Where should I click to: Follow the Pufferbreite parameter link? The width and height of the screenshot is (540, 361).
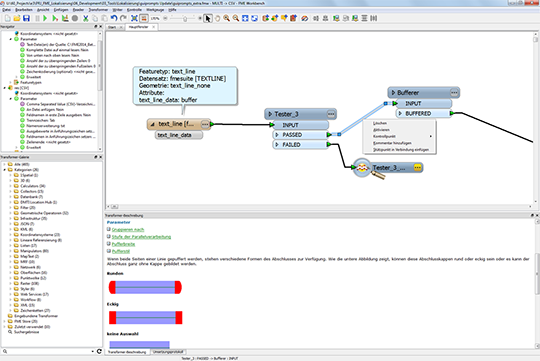123,244
